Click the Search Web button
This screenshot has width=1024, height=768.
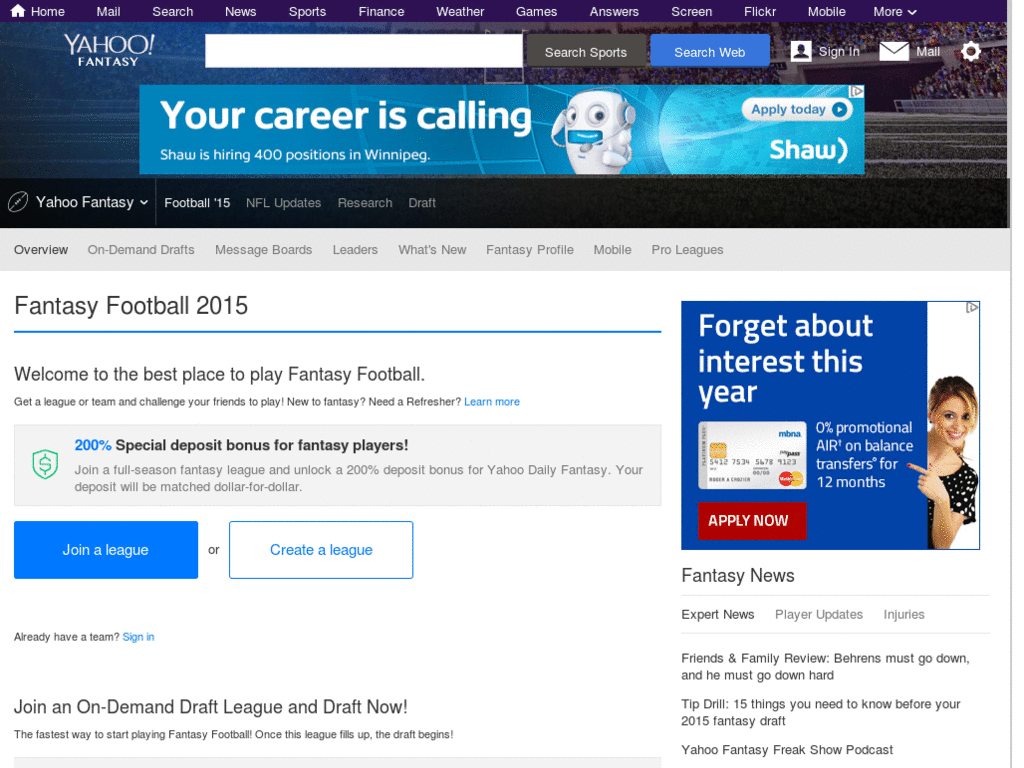[x=709, y=52]
